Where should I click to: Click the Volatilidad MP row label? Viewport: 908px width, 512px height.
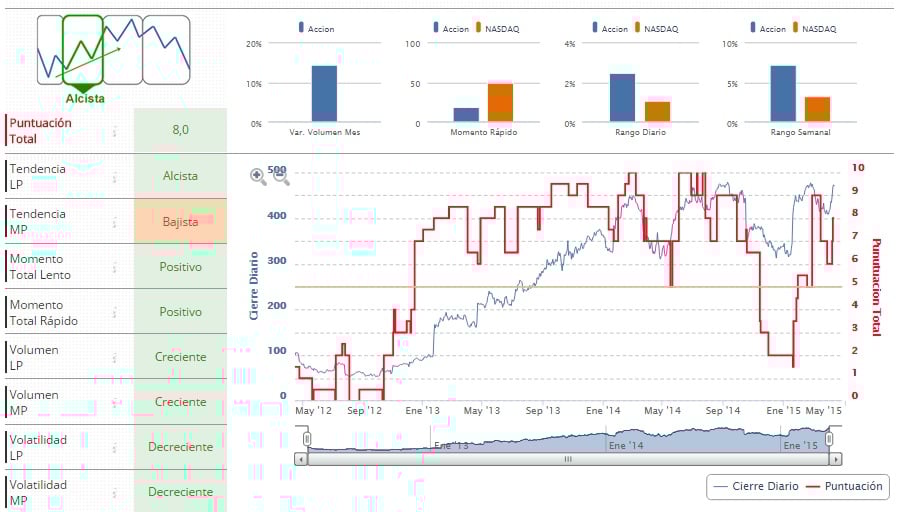point(38,492)
